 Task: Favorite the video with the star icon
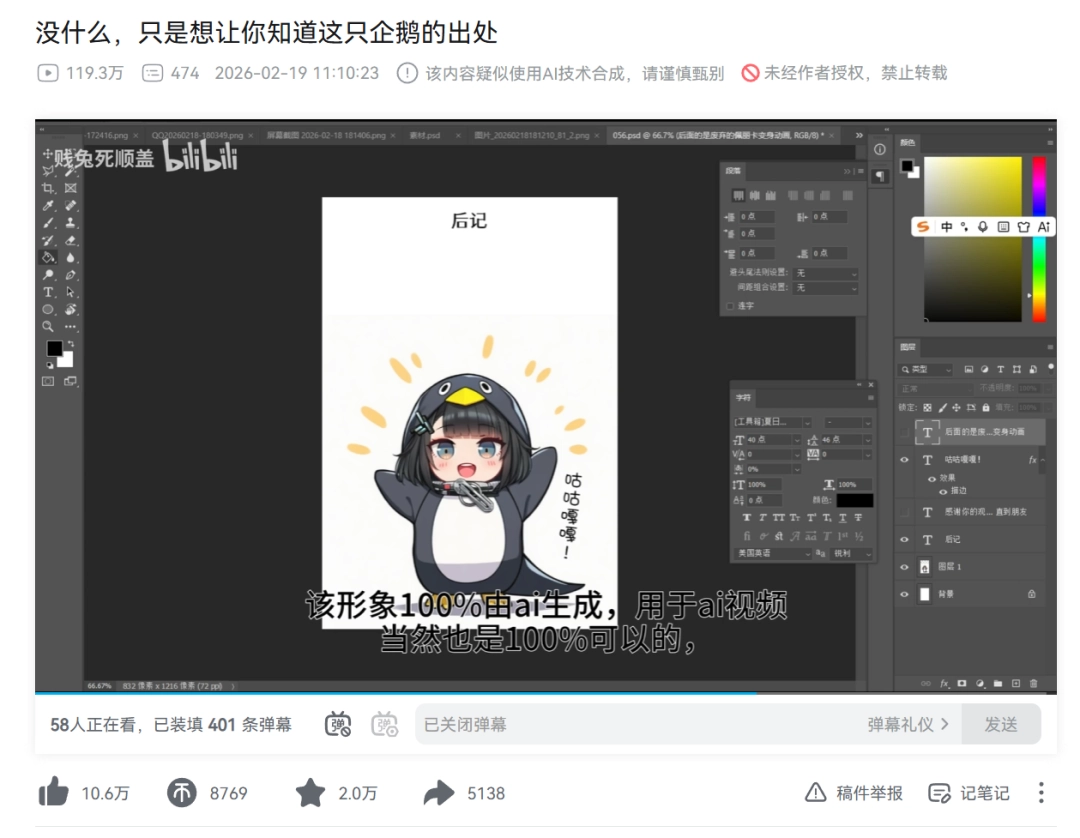pos(310,793)
